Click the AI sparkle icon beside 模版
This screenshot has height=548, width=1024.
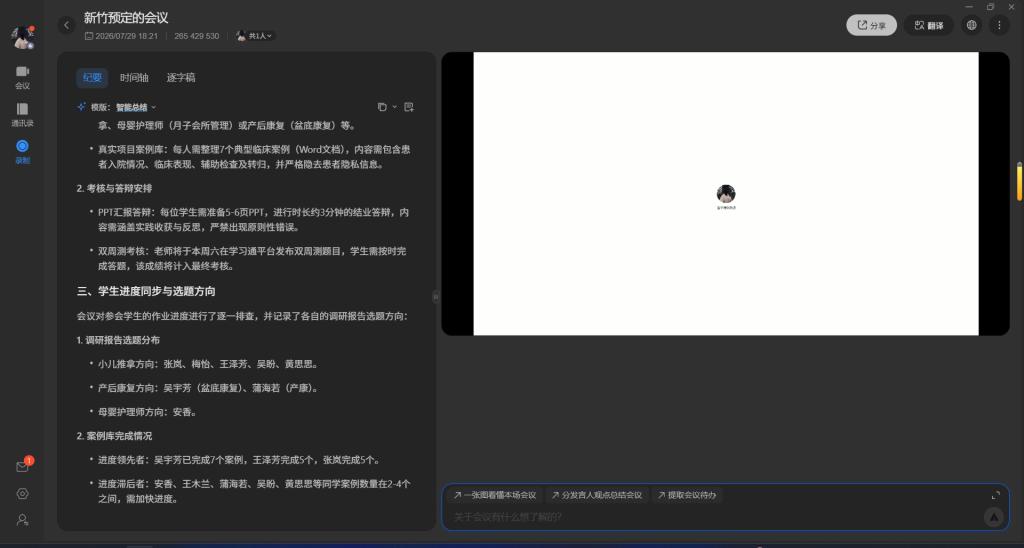(82, 107)
